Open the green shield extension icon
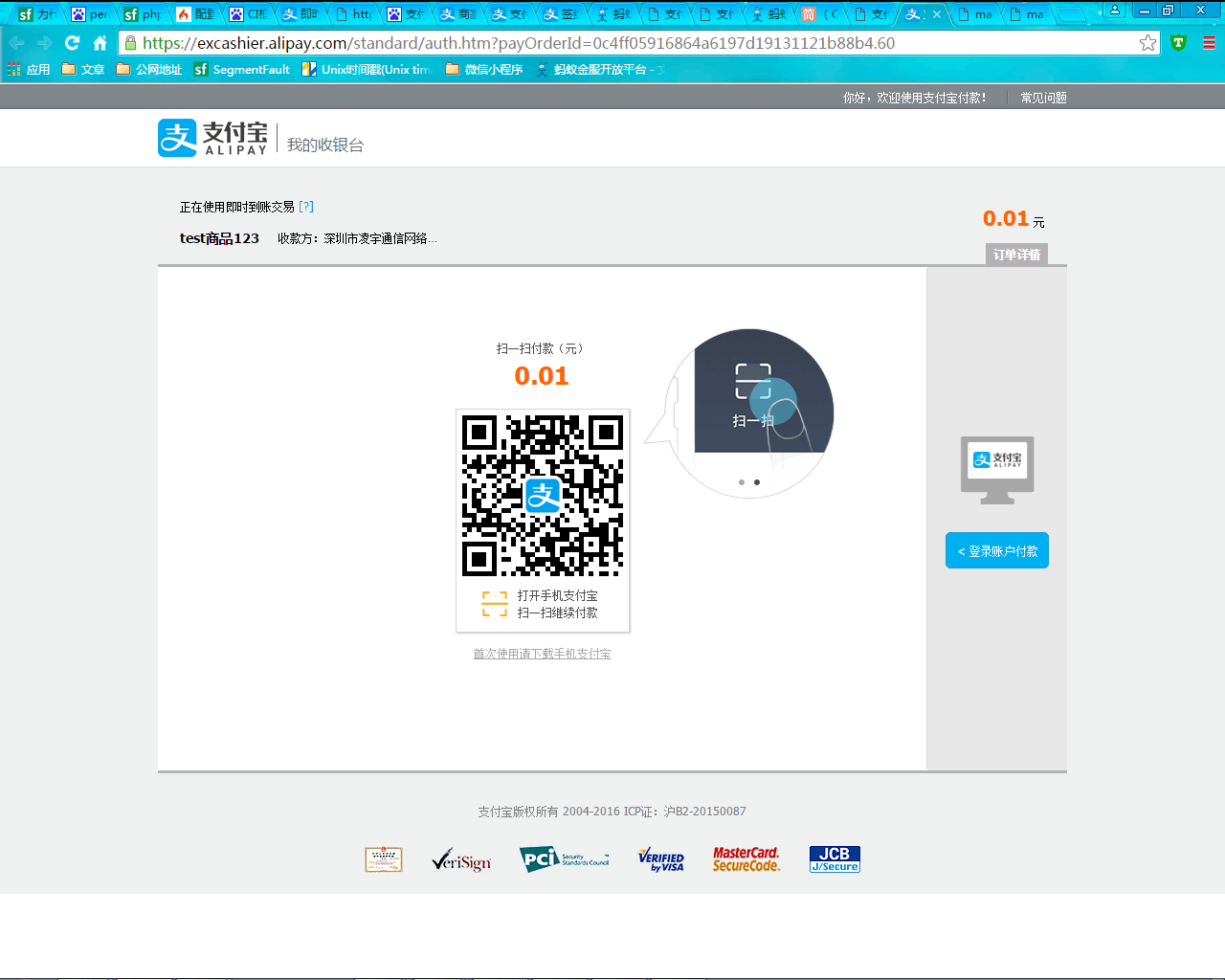This screenshot has width=1225, height=980. point(1178,43)
